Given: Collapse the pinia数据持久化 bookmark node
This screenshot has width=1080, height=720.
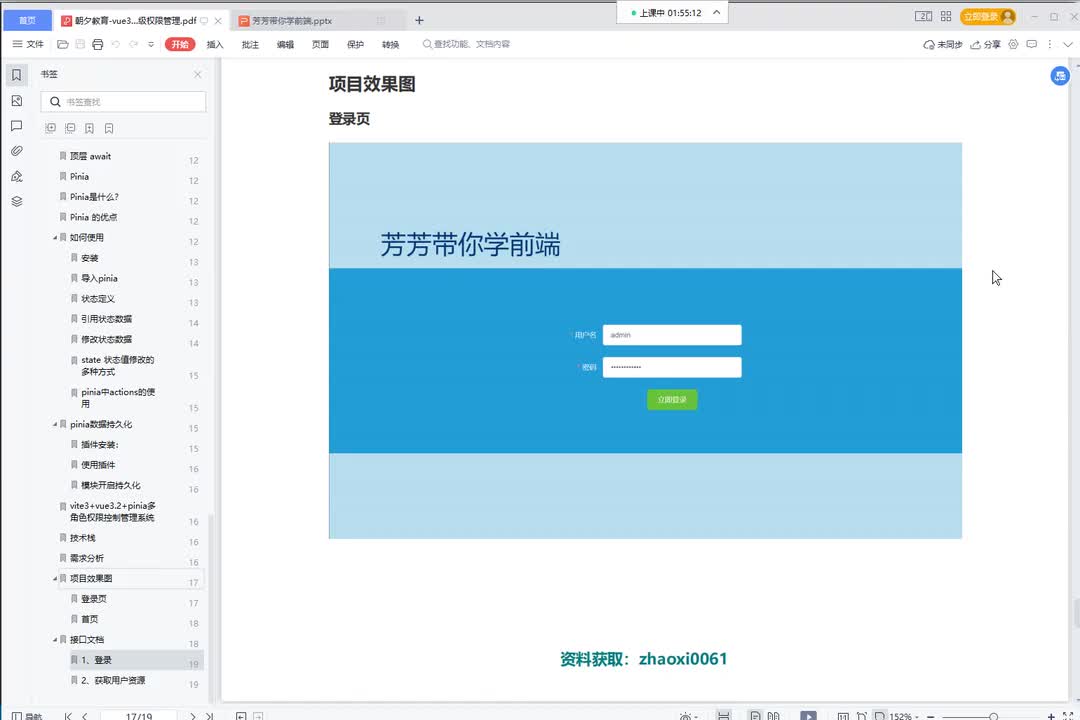Looking at the screenshot, I should coord(55,424).
